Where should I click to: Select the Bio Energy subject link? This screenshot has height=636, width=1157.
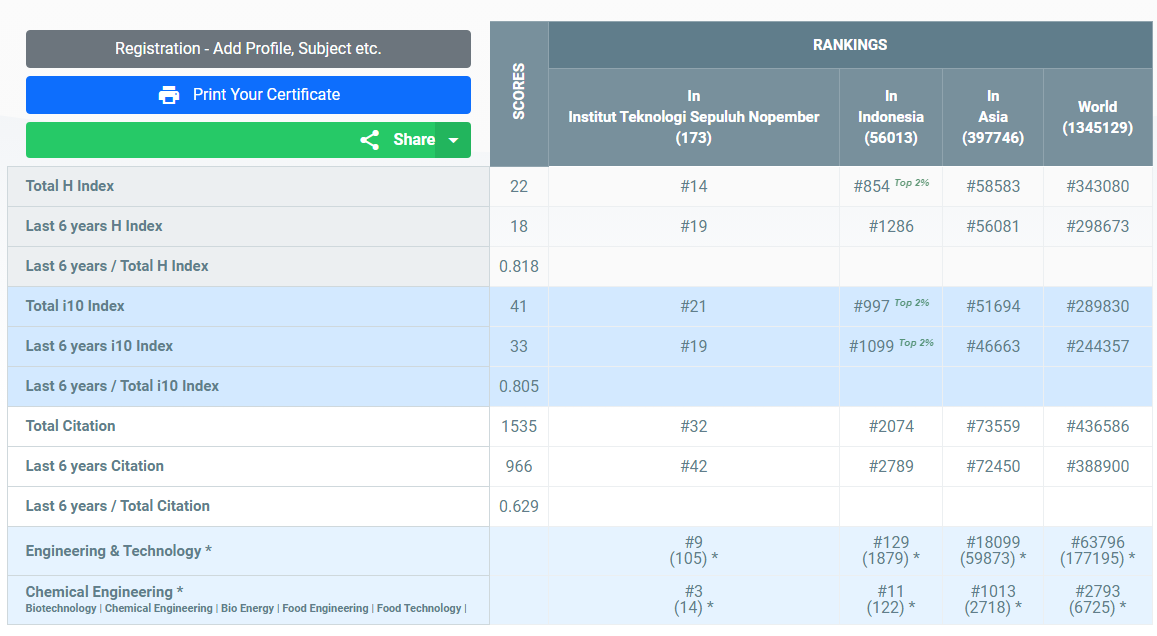click(247, 609)
